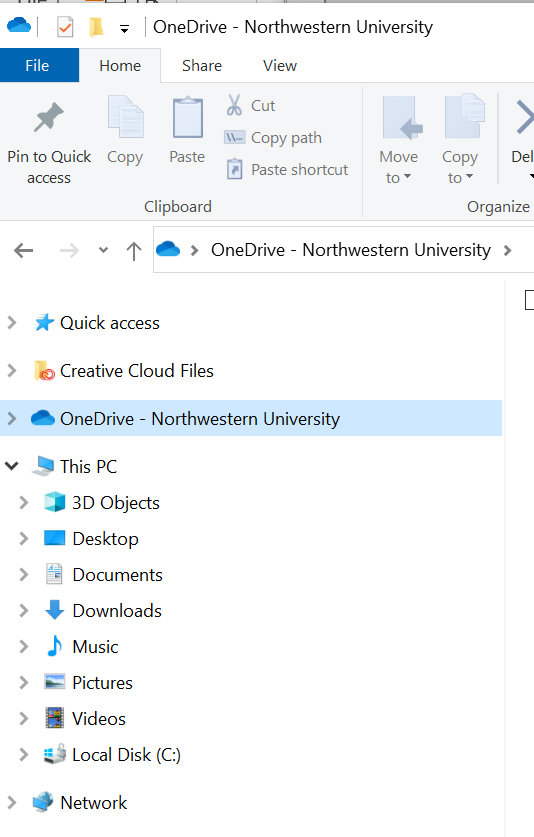Click the Music note icon

[54, 646]
